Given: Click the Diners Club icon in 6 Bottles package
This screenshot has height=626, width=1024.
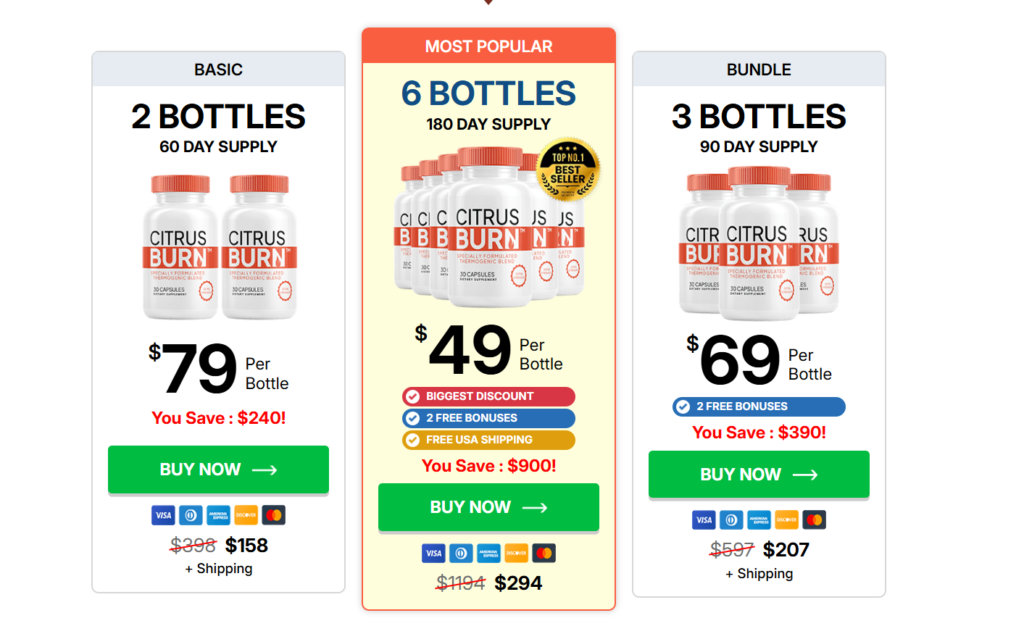Looking at the screenshot, I should pyautogui.click(x=461, y=553).
